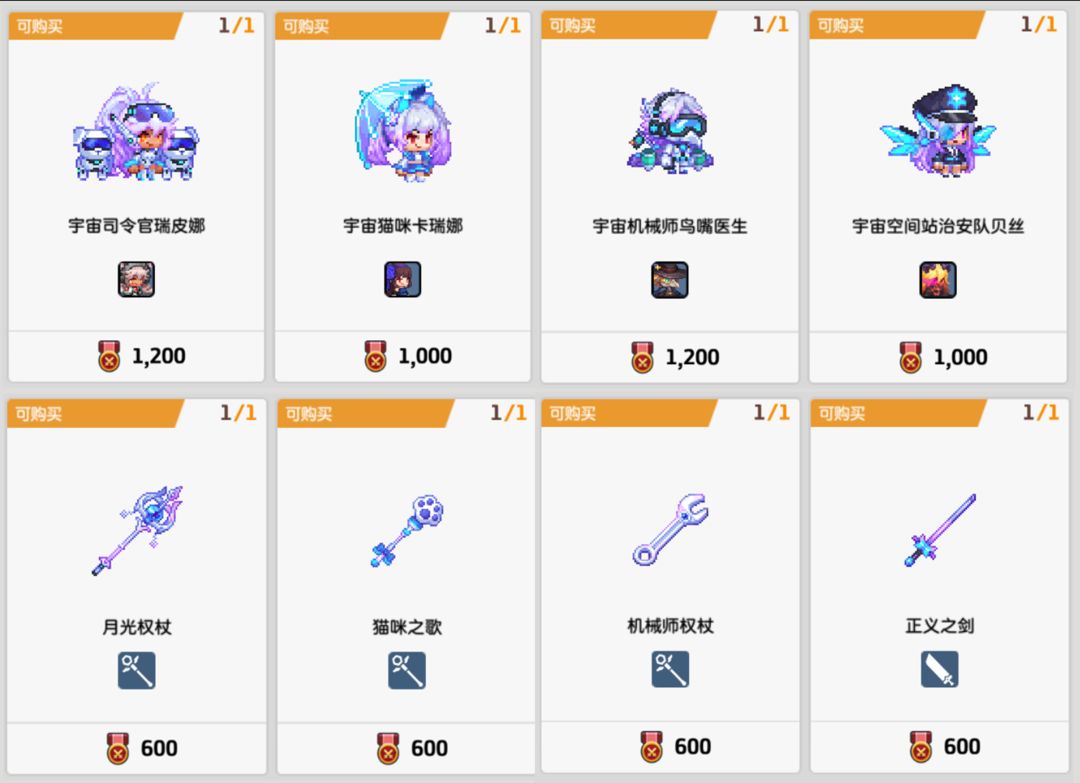
Task: Buy 宇宙司令官瑞皮娜 for 1,200 medals
Action: coord(136,356)
